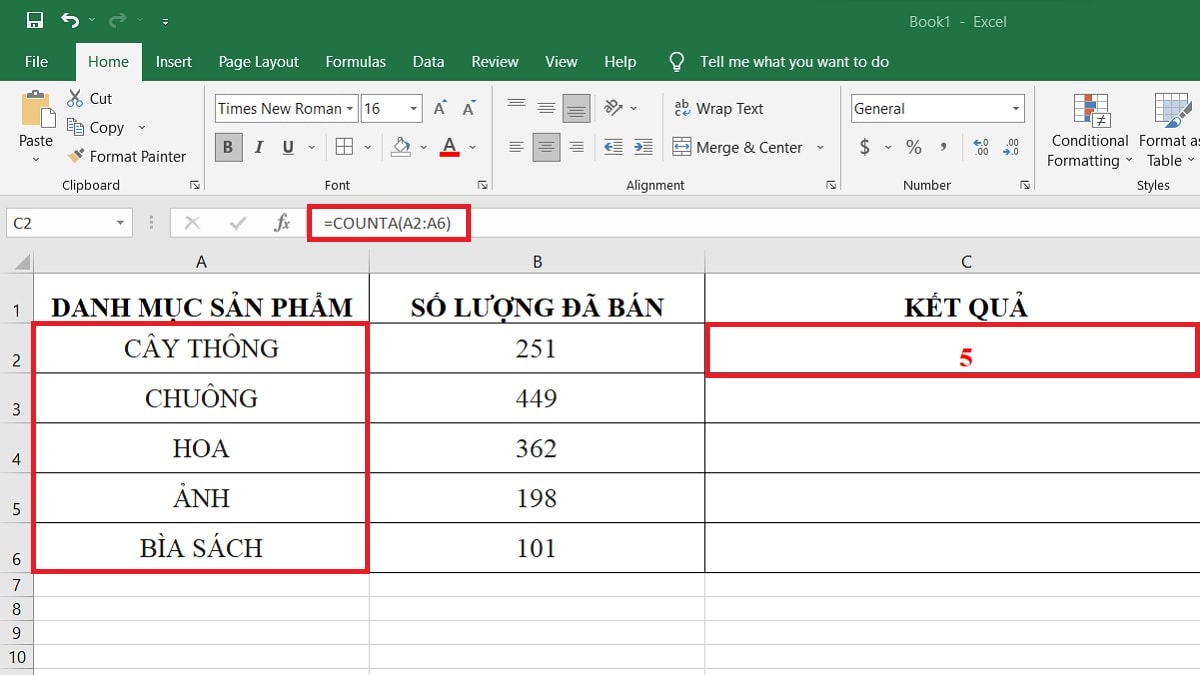Apply Percent Style formatting
The image size is (1200, 675).
click(x=913, y=147)
